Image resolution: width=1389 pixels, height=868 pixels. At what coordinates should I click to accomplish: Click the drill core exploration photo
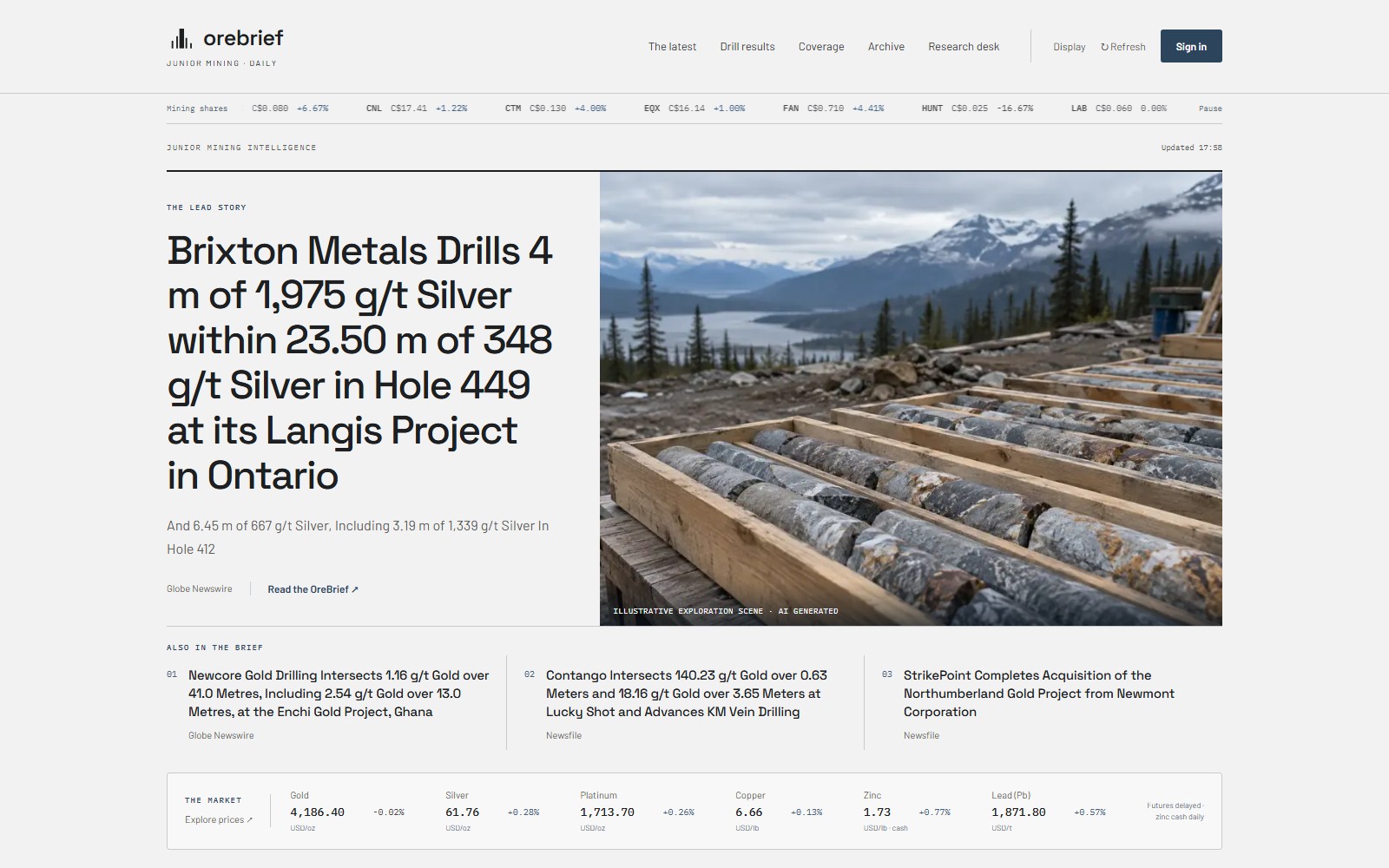click(911, 398)
